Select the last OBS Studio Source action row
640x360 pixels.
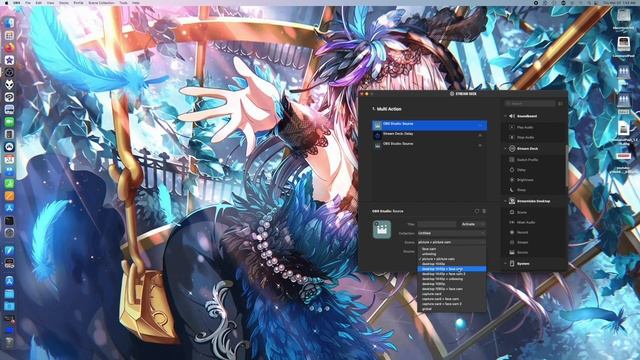429,145
